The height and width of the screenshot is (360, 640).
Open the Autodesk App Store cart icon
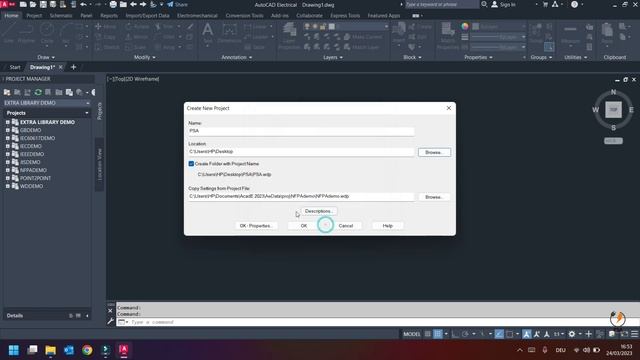pos(545,4)
